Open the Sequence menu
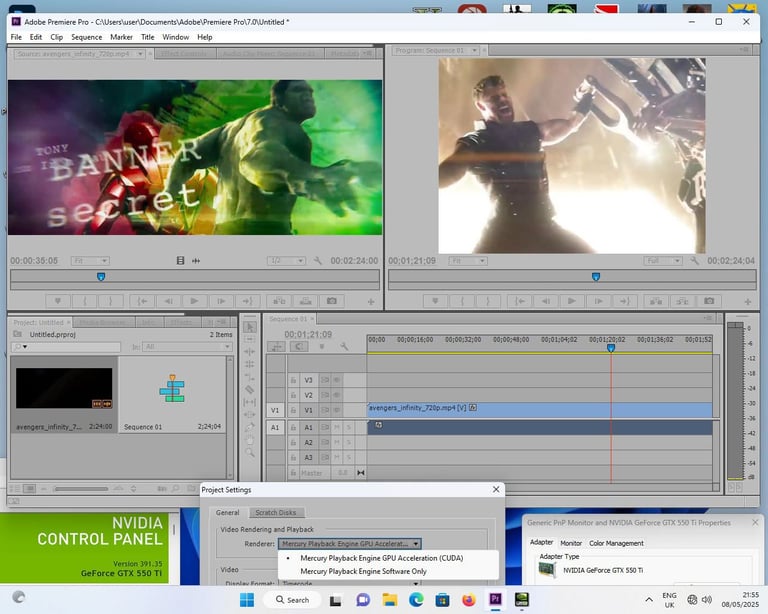This screenshot has height=614, width=768. (87, 37)
